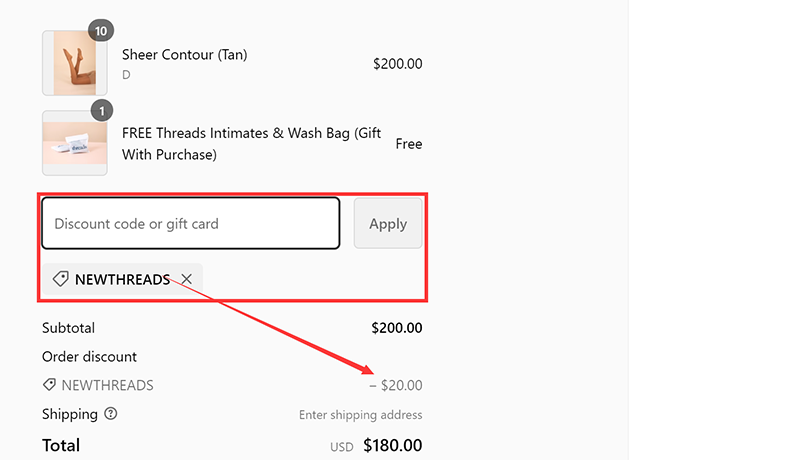Screen dimensions: 800x460
Task: Remove the NEWTHREADS discount code
Action: pos(187,280)
